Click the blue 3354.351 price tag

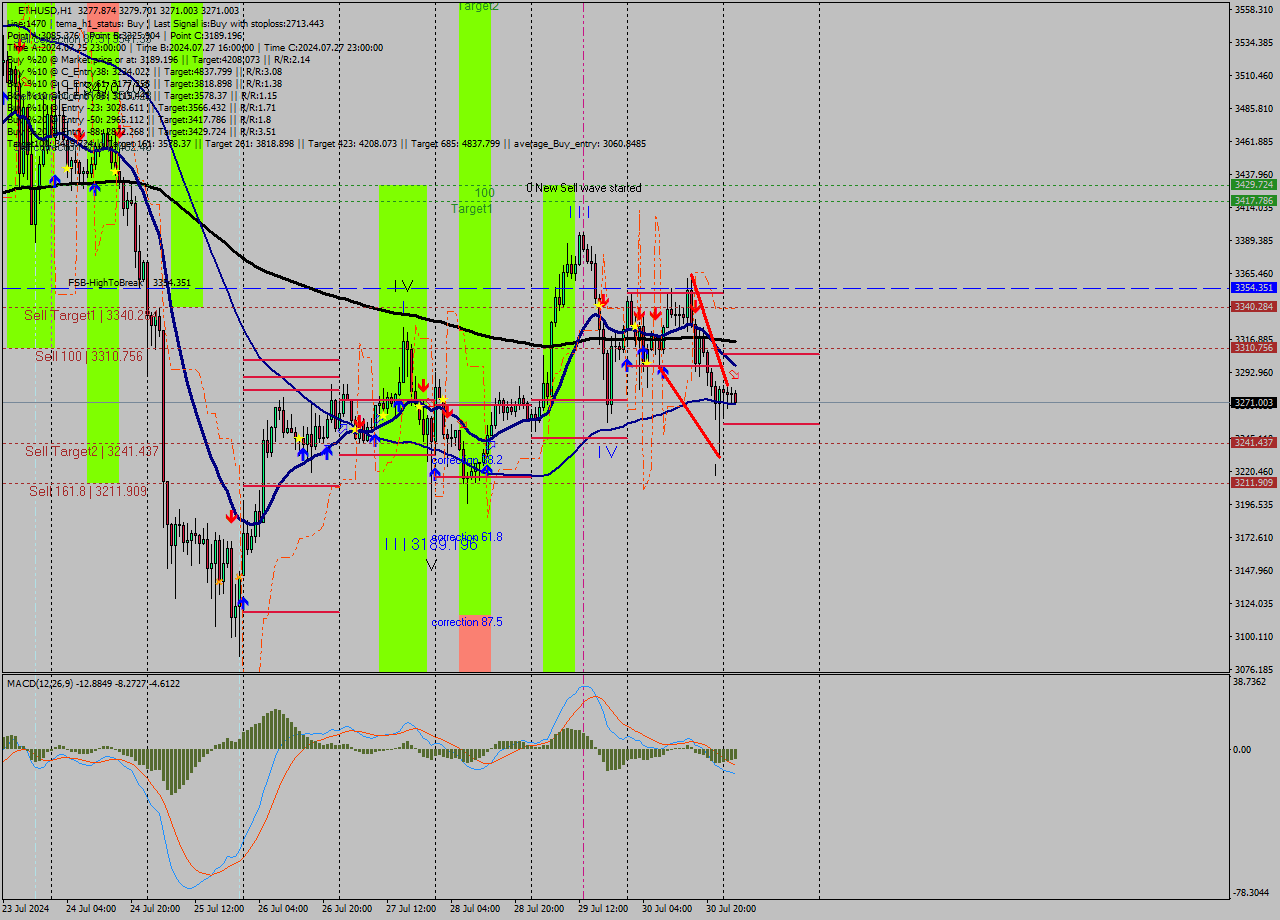coord(1254,288)
